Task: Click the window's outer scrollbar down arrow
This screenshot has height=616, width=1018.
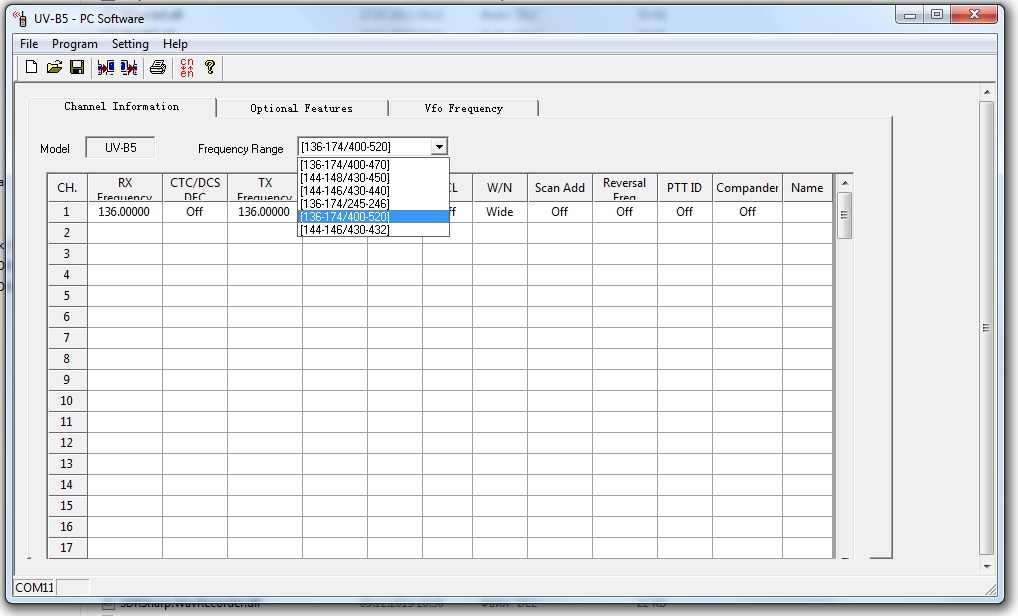Action: coord(987,566)
